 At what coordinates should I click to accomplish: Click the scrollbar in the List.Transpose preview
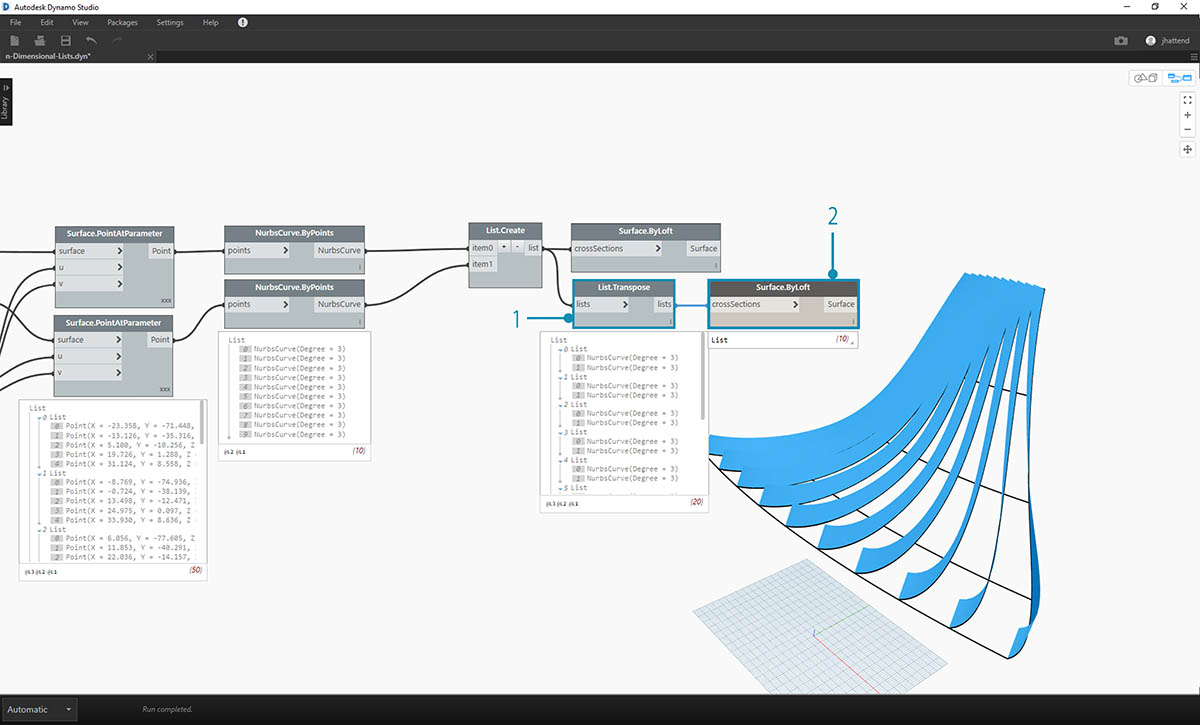tap(704, 380)
